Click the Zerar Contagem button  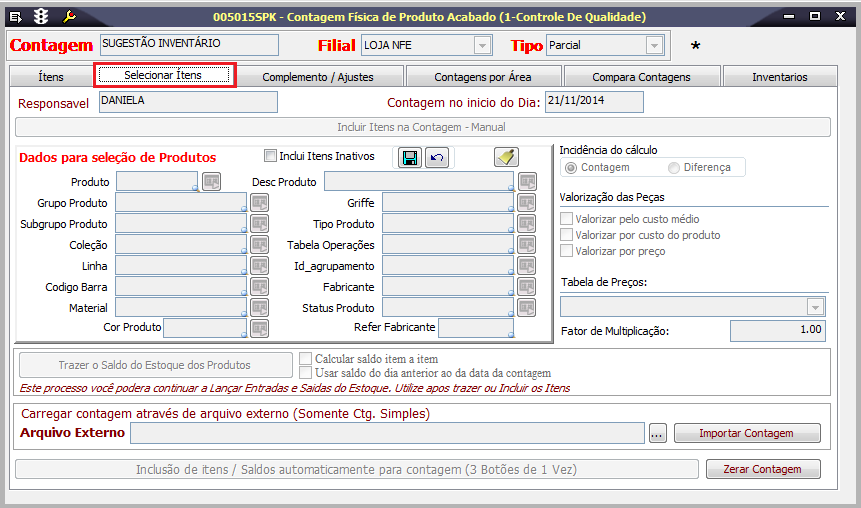[x=763, y=469]
